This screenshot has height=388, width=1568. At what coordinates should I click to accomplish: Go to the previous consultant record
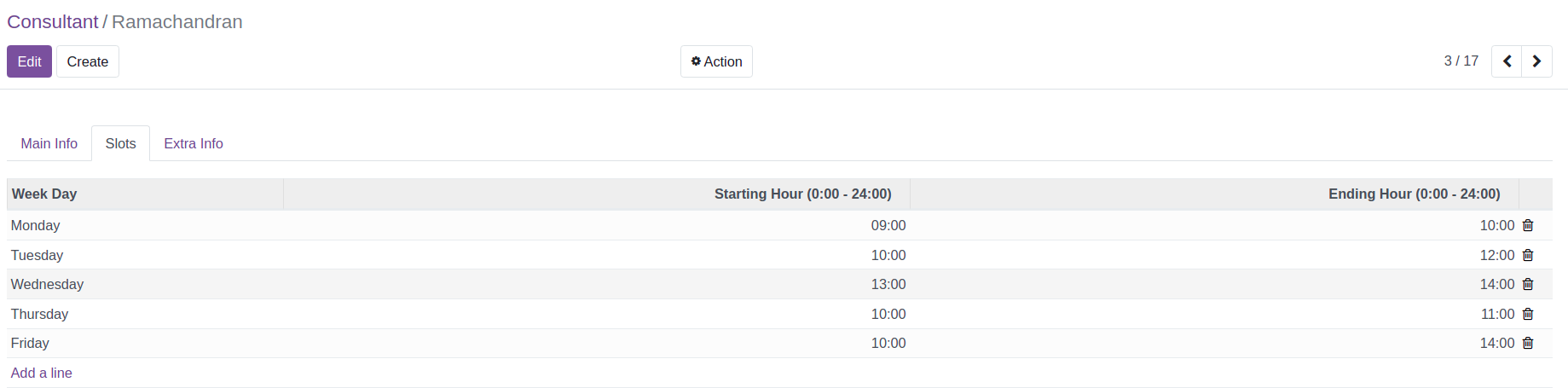pos(1507,61)
